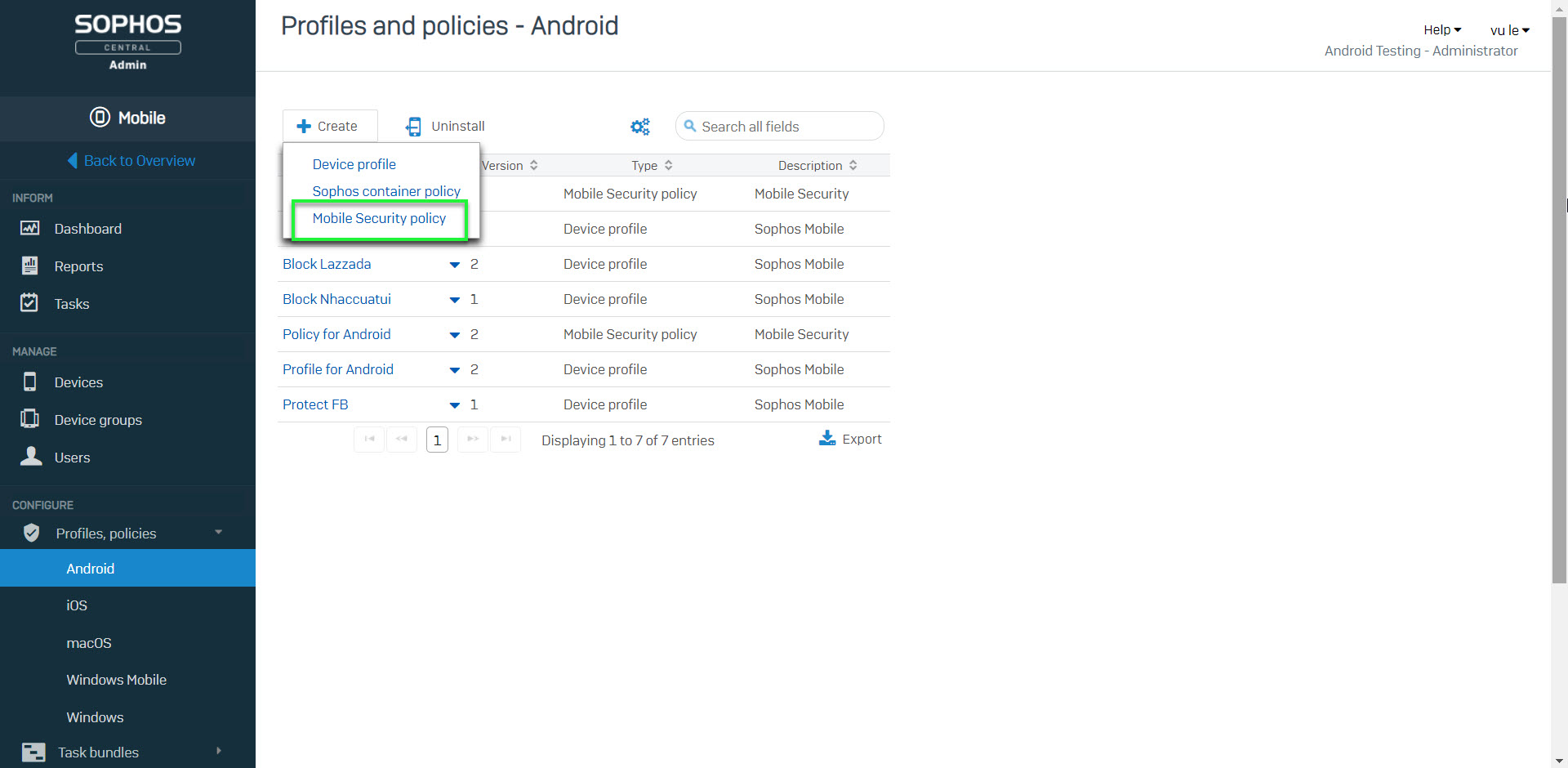Open Protect FB row action dropdown
This screenshot has height=768, width=1568.
click(455, 405)
